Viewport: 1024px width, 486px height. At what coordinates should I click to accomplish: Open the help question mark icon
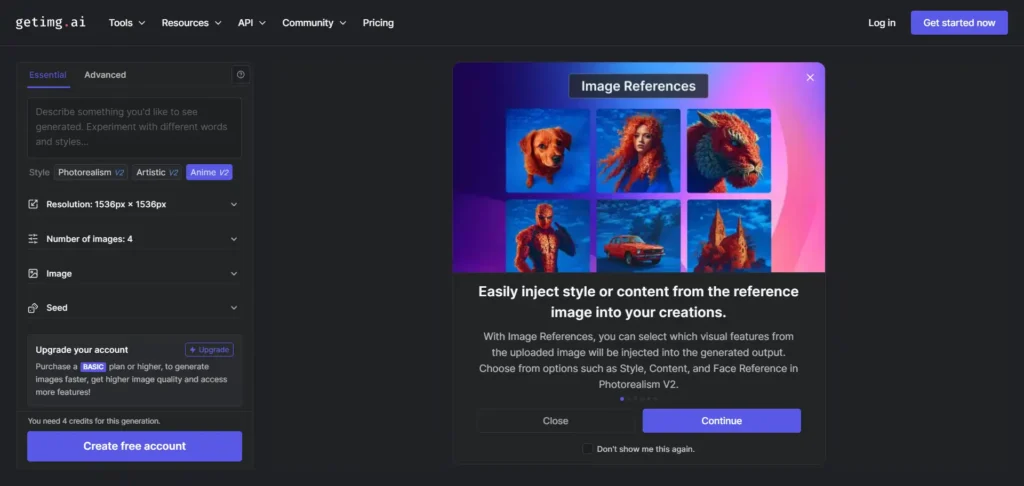240,75
